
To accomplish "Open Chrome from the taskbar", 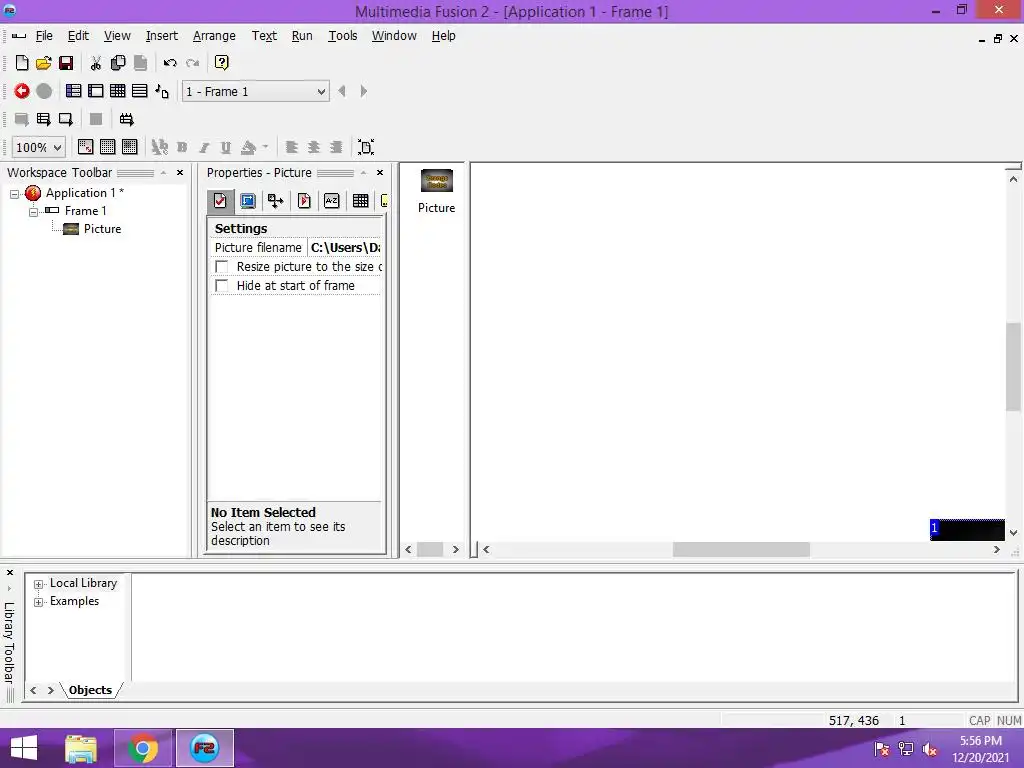I will [x=143, y=748].
